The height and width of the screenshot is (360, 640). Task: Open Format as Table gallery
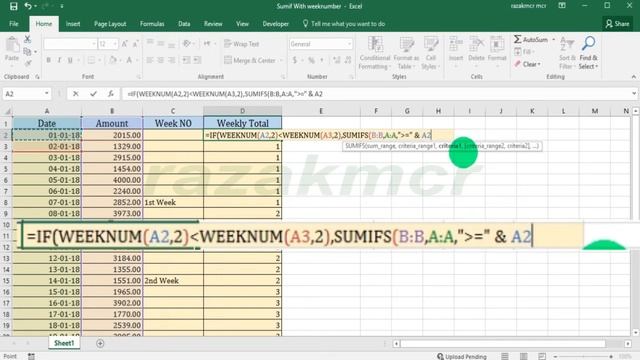[406, 53]
